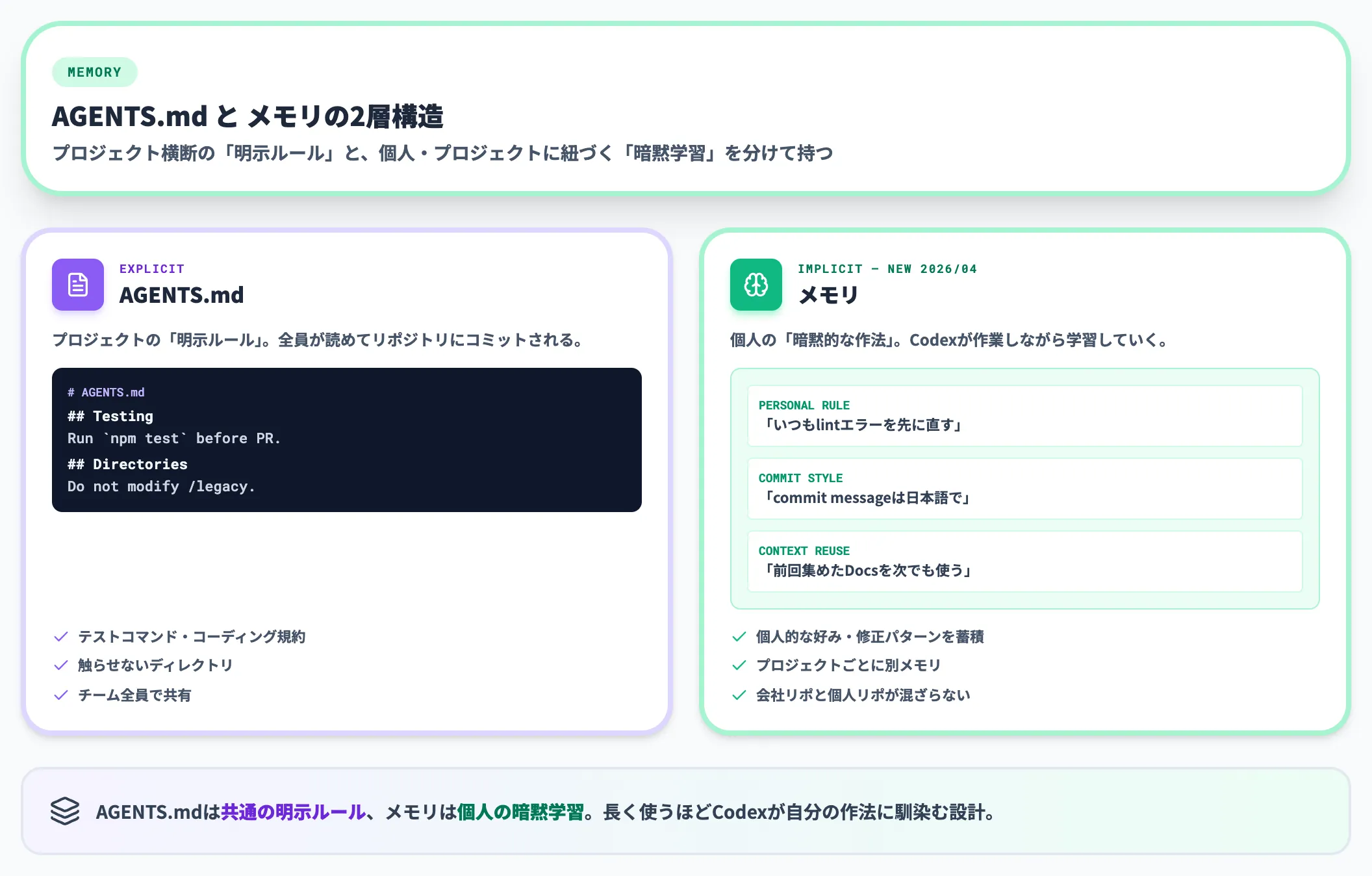1372x876 pixels.
Task: Click the checkmark beside テストコマンド・コーディング規約
Action: pyautogui.click(x=61, y=637)
